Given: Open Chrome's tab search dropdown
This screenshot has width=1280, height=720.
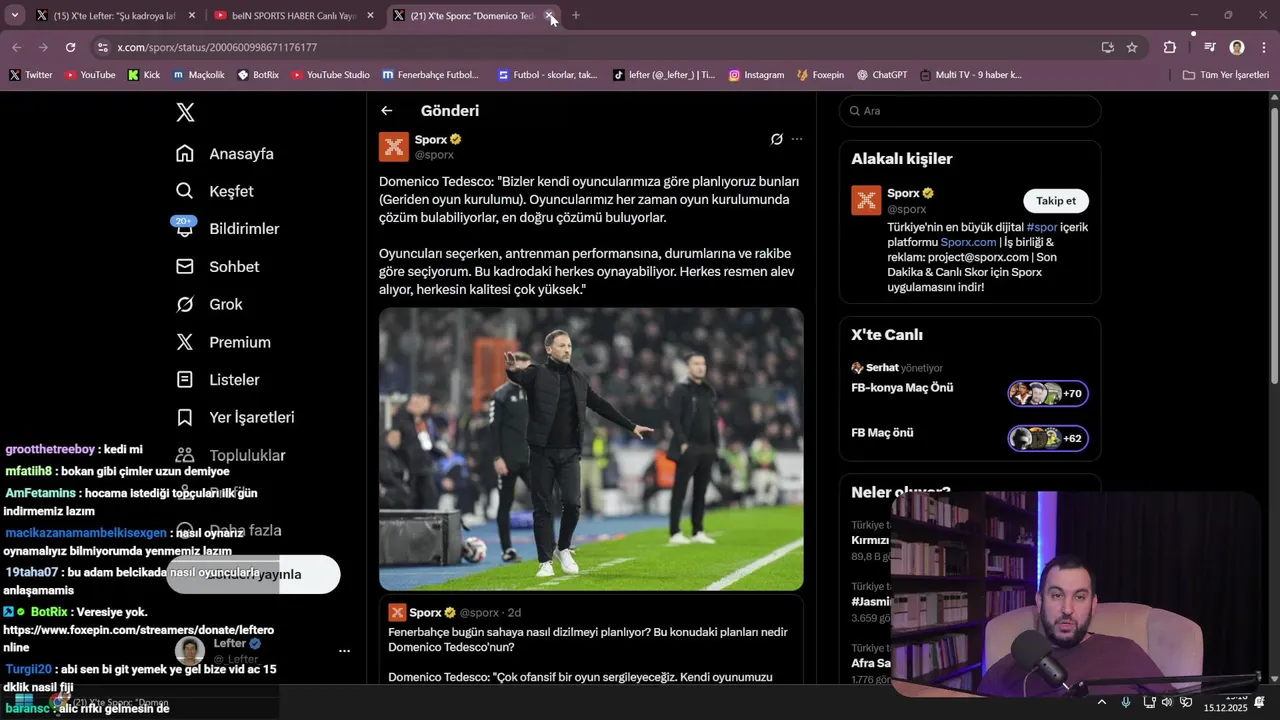Looking at the screenshot, I should [14, 15].
